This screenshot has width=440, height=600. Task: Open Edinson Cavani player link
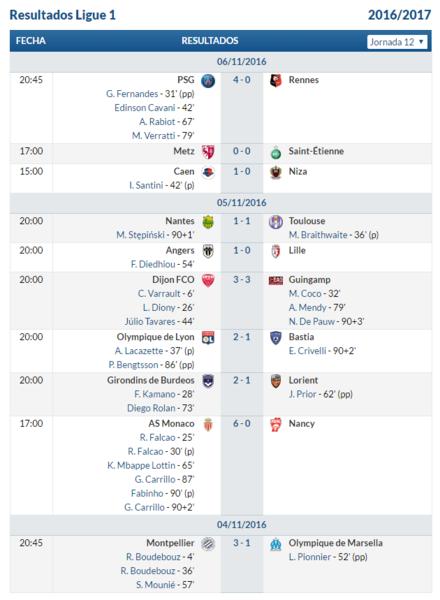click(x=145, y=108)
